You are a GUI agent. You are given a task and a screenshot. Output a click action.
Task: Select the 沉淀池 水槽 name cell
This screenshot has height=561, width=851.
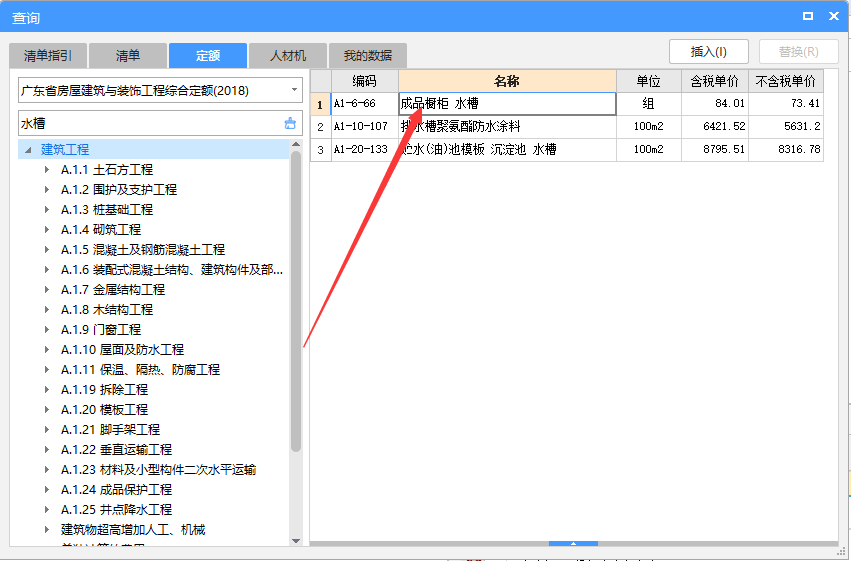coord(507,149)
